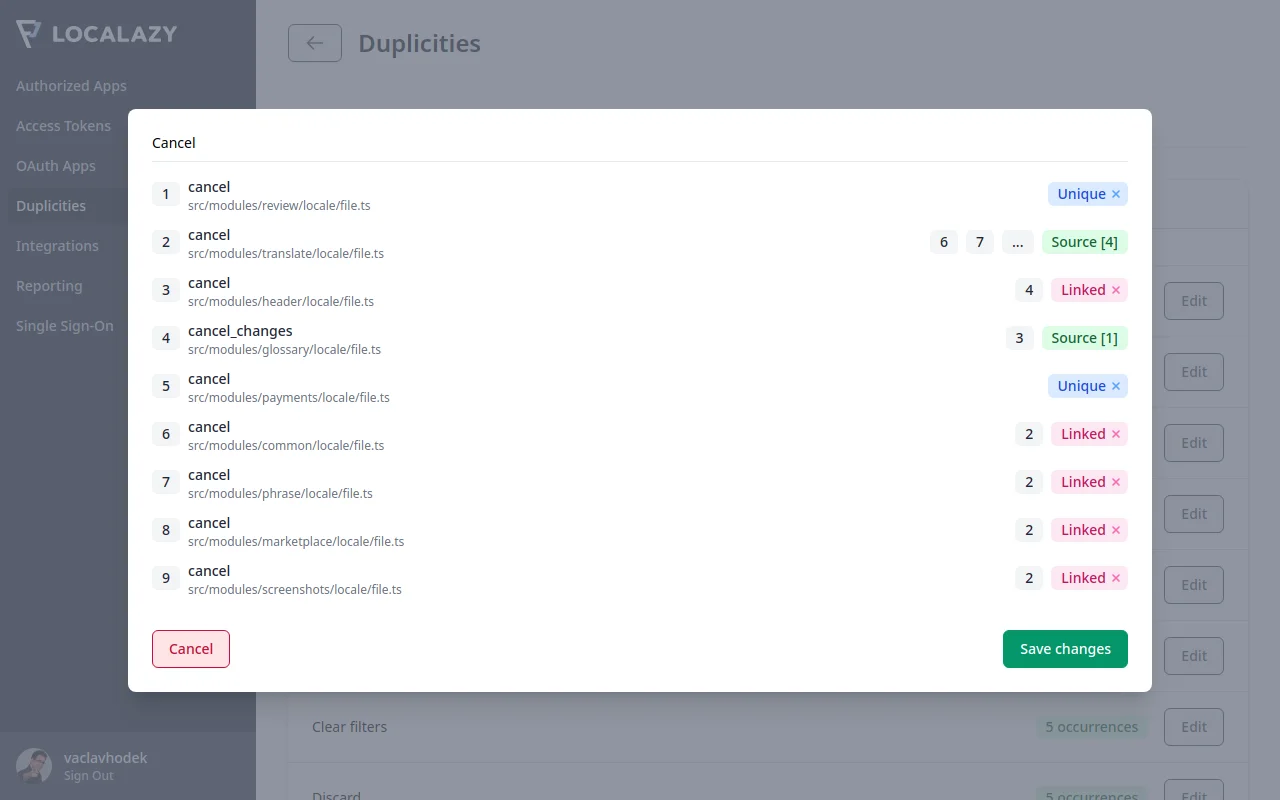The image size is (1280, 800).
Task: Click the number 4 chip on the header row
Action: point(1028,290)
